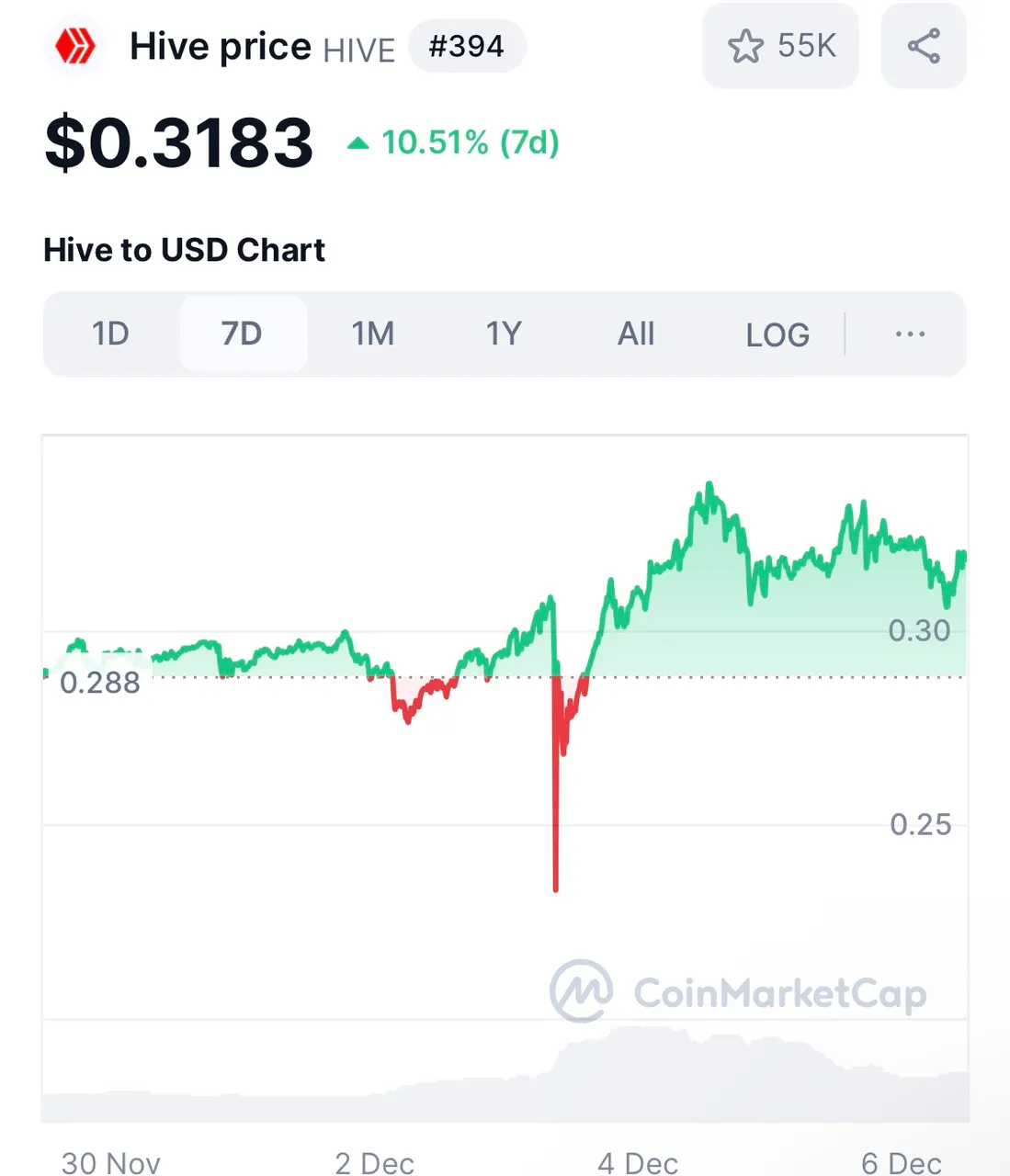This screenshot has width=1010, height=1176.
Task: Click the #394 rank badge
Action: pyautogui.click(x=467, y=46)
